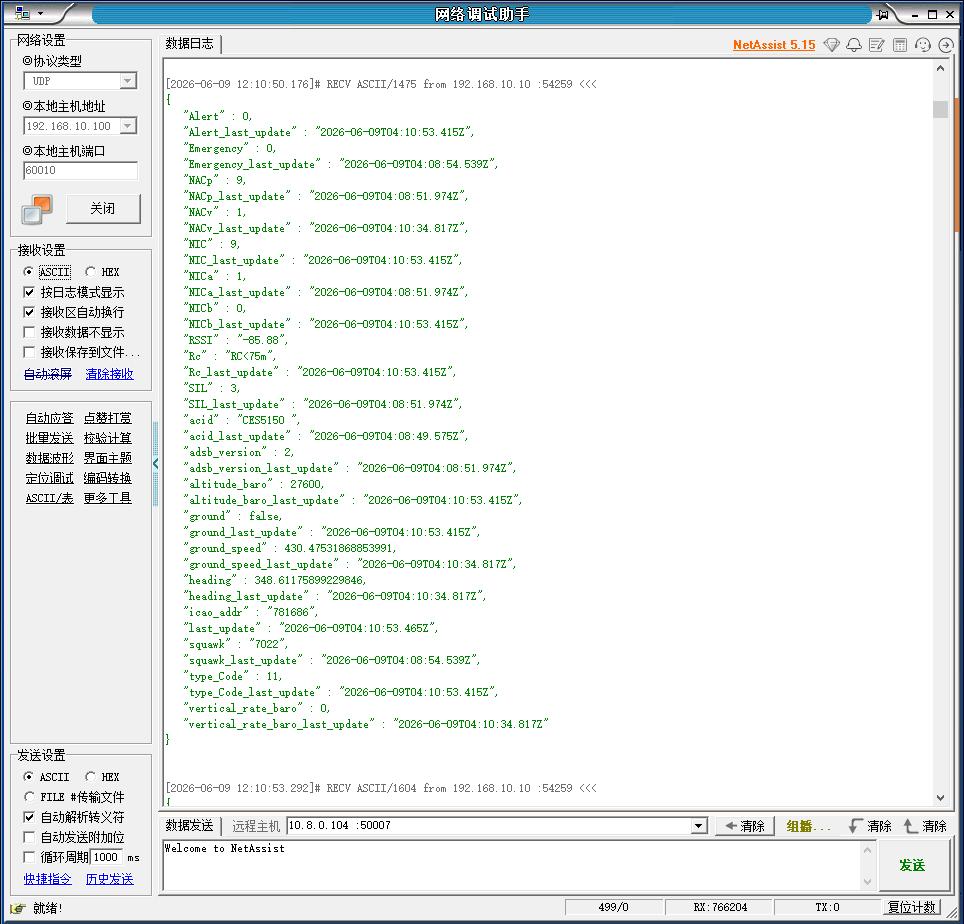Click the 循环周期 1000 ms input field
The image size is (964, 924).
(x=106, y=857)
